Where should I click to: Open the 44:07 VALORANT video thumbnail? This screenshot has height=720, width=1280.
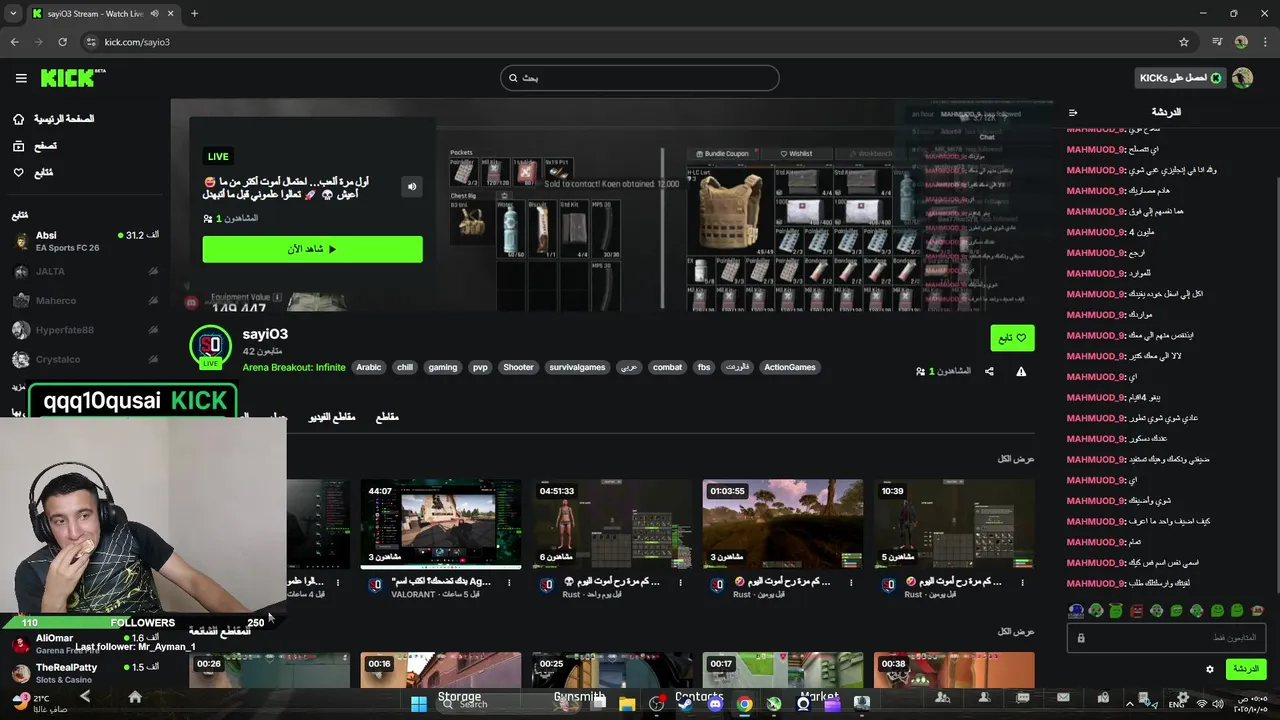click(441, 524)
